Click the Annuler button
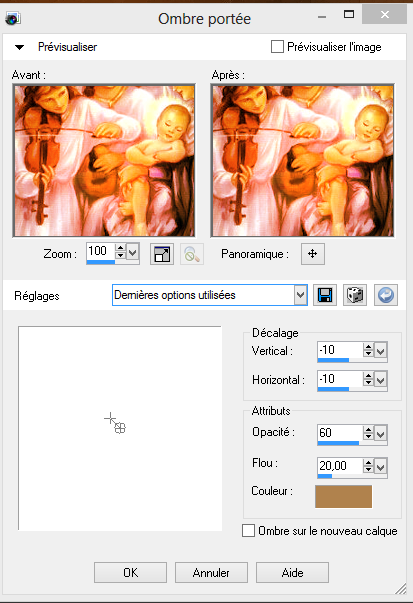Image resolution: width=413 pixels, height=603 pixels. (x=211, y=573)
